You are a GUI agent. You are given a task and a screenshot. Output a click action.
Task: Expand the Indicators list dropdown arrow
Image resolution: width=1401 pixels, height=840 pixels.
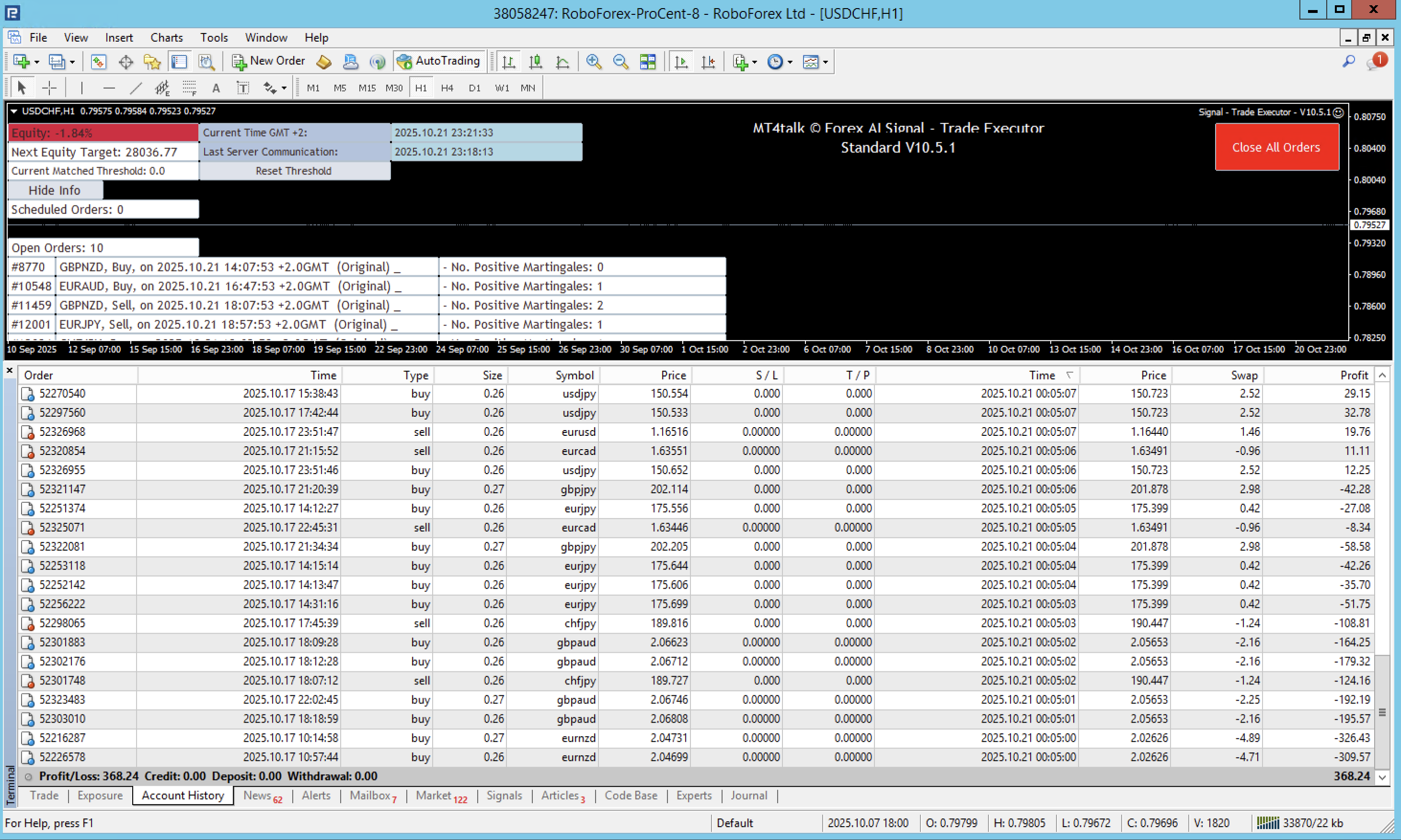tap(754, 62)
